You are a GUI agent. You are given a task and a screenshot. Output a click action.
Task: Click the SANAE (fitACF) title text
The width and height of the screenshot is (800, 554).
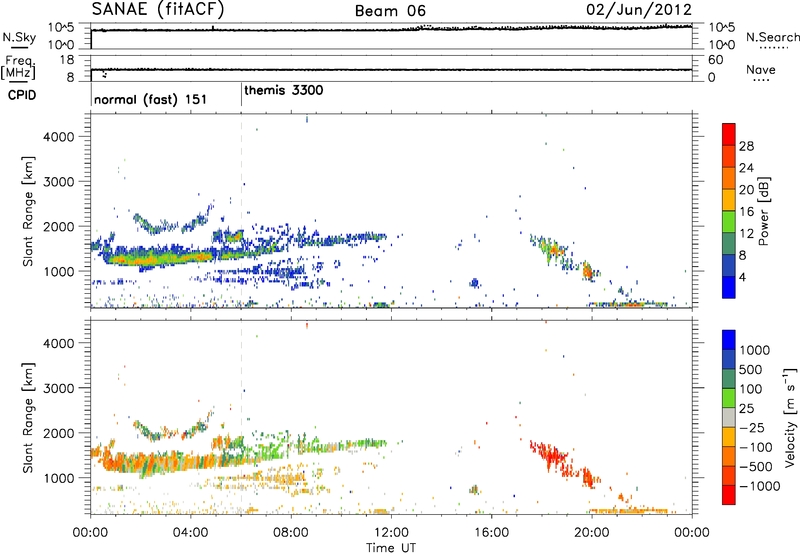click(158, 9)
